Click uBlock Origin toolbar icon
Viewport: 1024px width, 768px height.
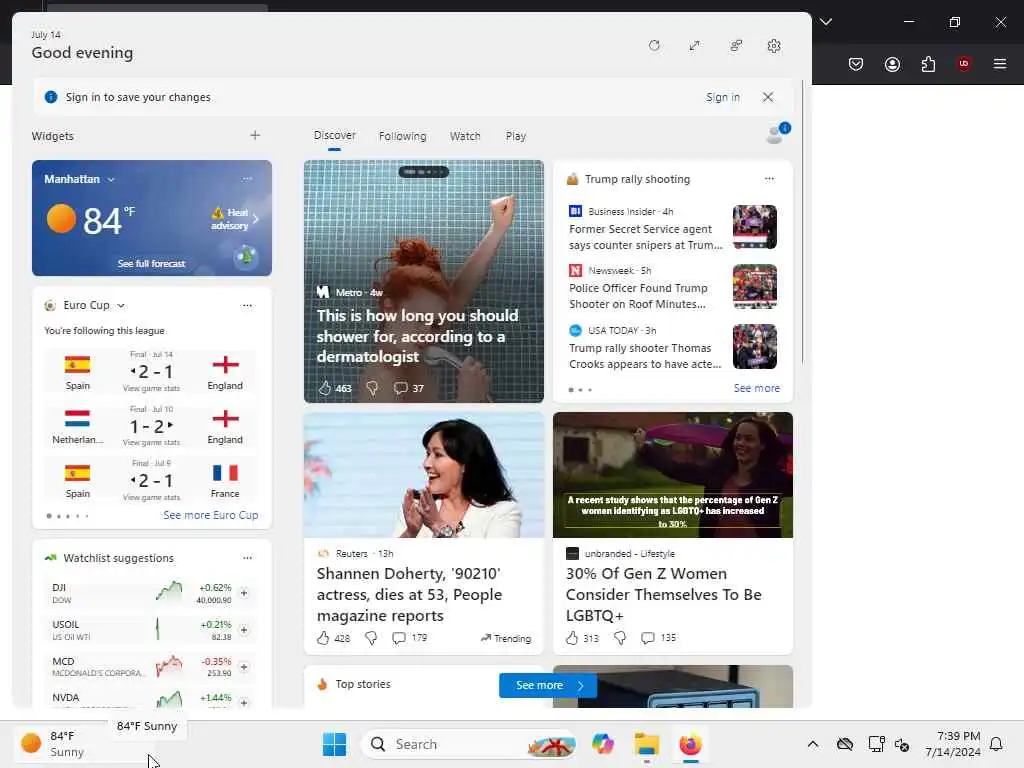click(964, 64)
